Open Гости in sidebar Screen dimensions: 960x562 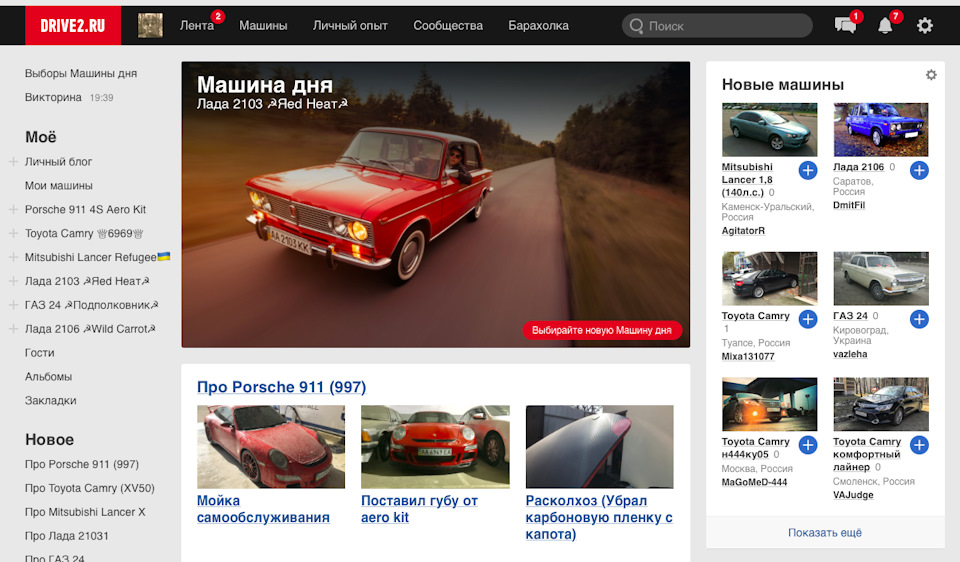[40, 353]
